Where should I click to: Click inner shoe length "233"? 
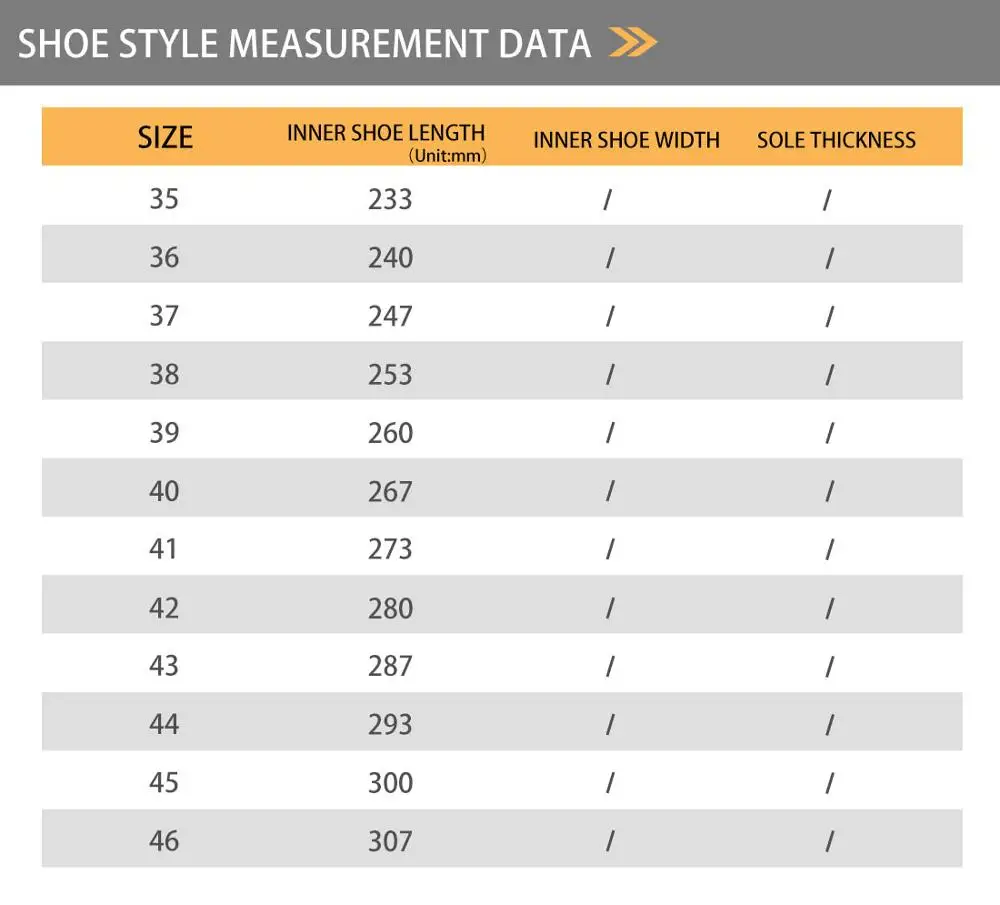click(x=390, y=200)
